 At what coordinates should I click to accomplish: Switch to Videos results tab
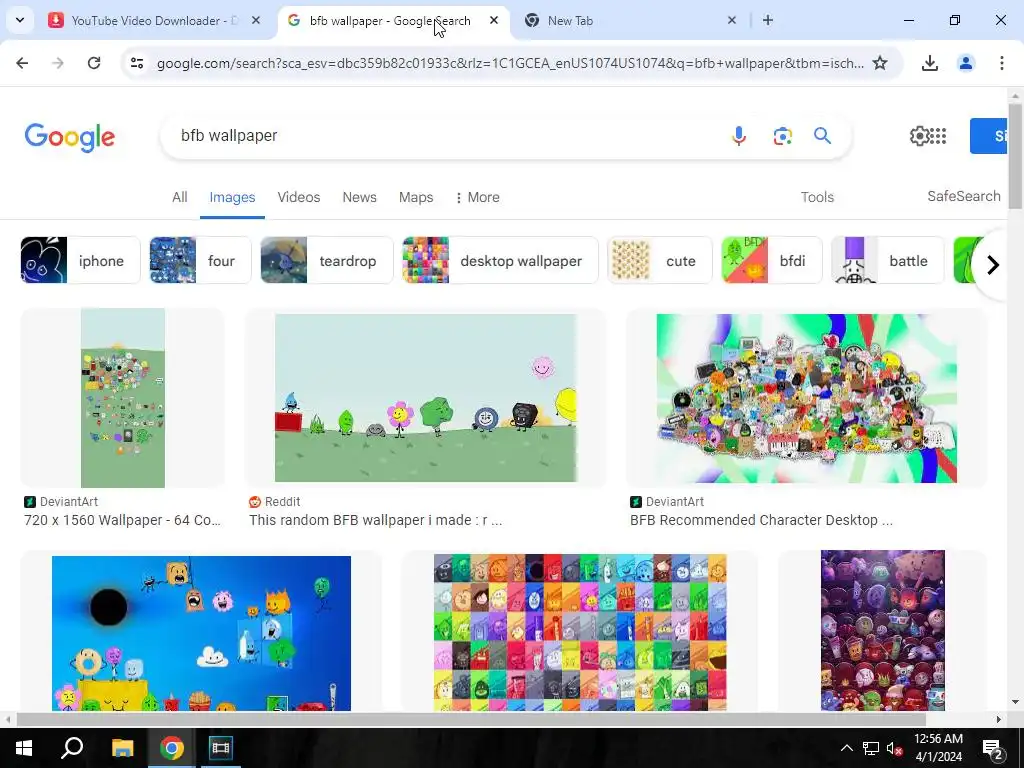(x=298, y=197)
